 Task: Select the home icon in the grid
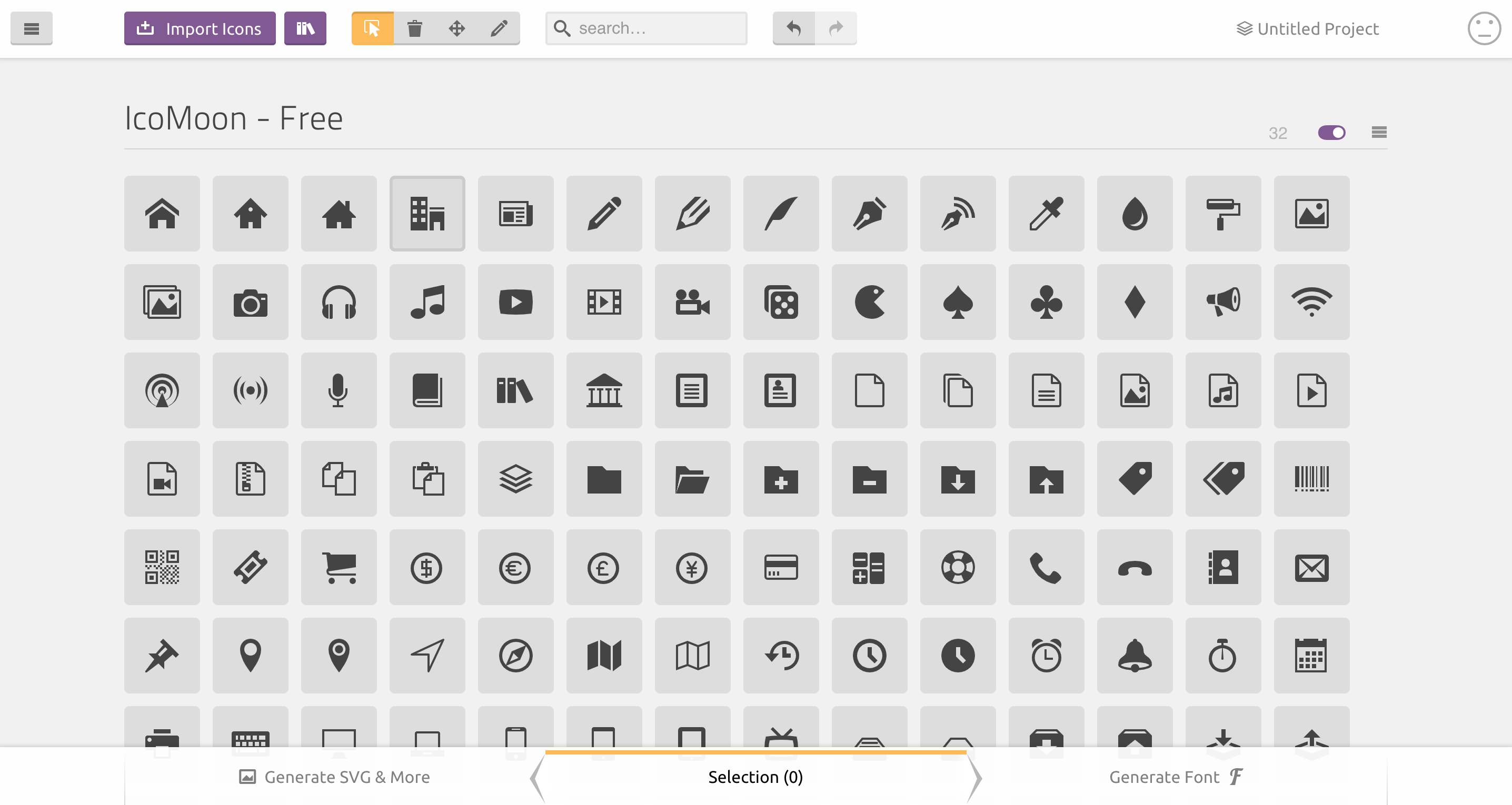point(162,214)
